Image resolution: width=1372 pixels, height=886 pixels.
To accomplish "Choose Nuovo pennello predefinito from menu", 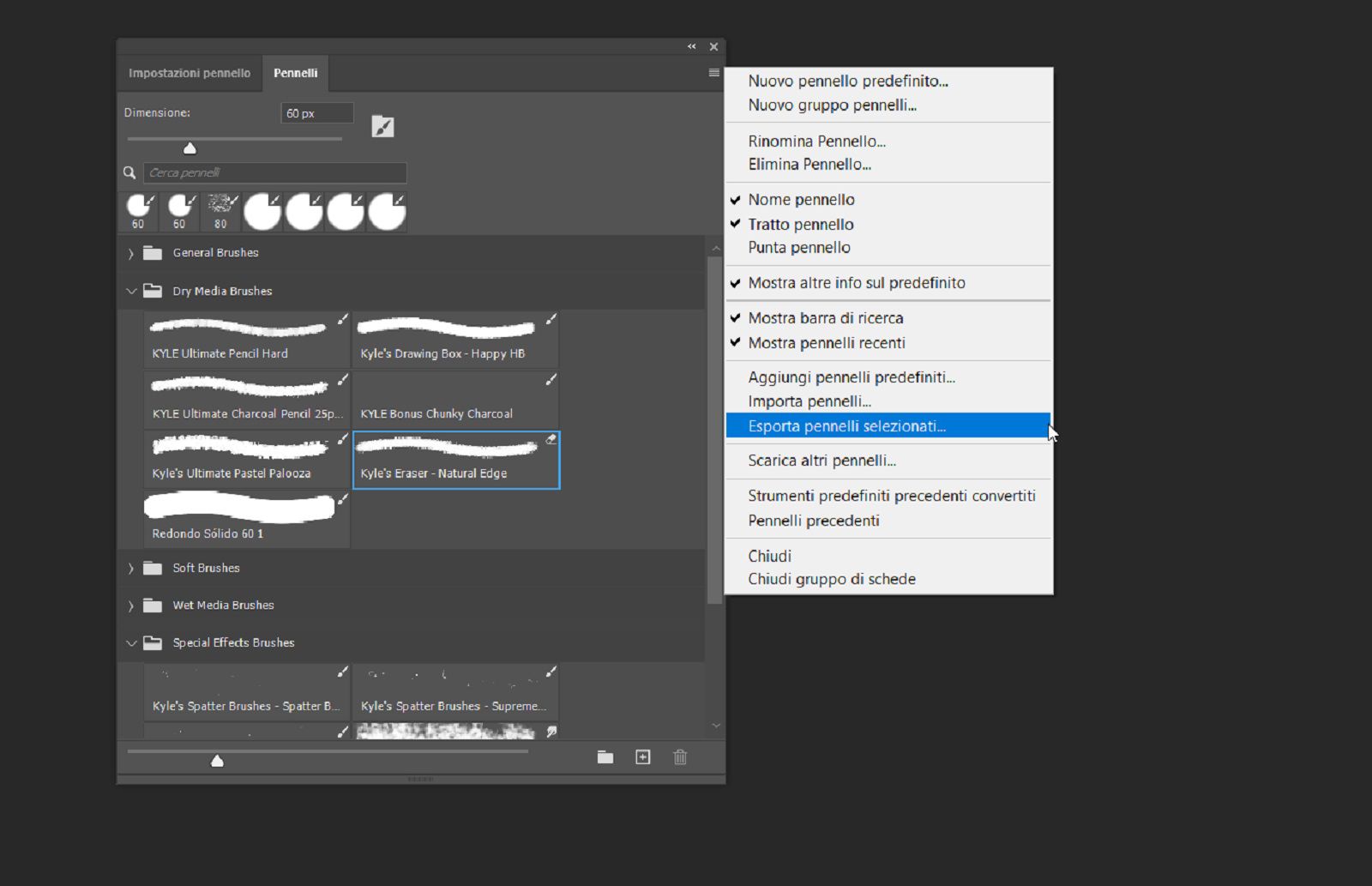I will (x=888, y=81).
